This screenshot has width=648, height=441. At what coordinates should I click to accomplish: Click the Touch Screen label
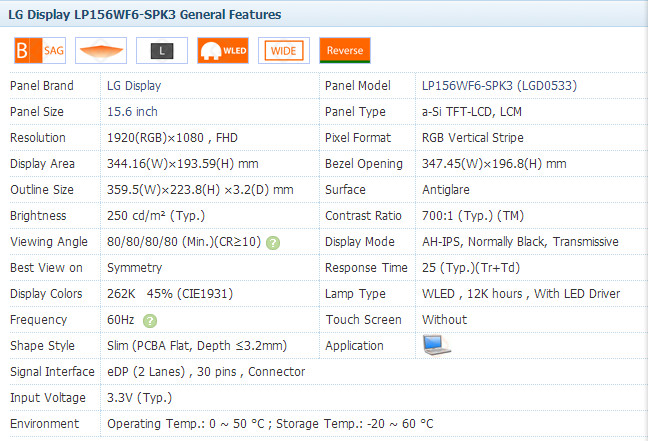point(363,320)
